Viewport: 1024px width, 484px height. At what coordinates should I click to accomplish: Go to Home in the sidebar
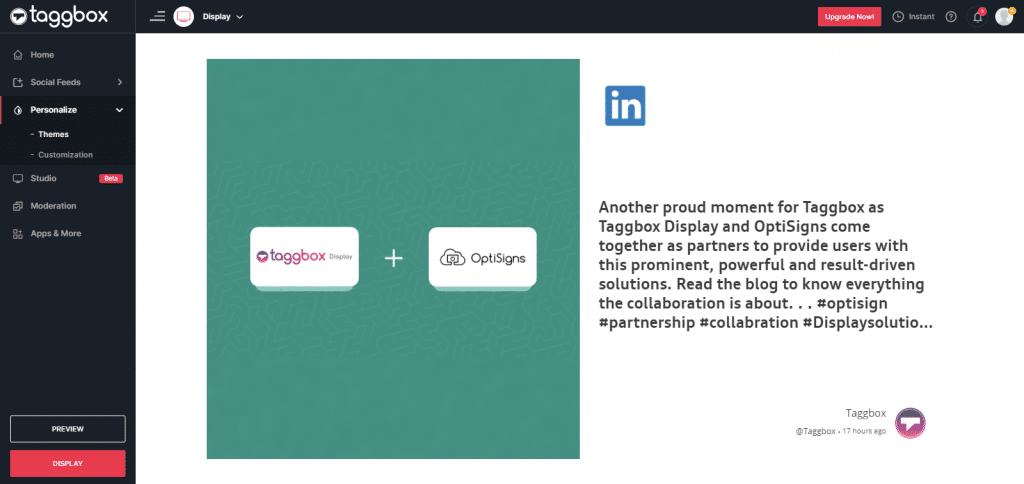42,54
